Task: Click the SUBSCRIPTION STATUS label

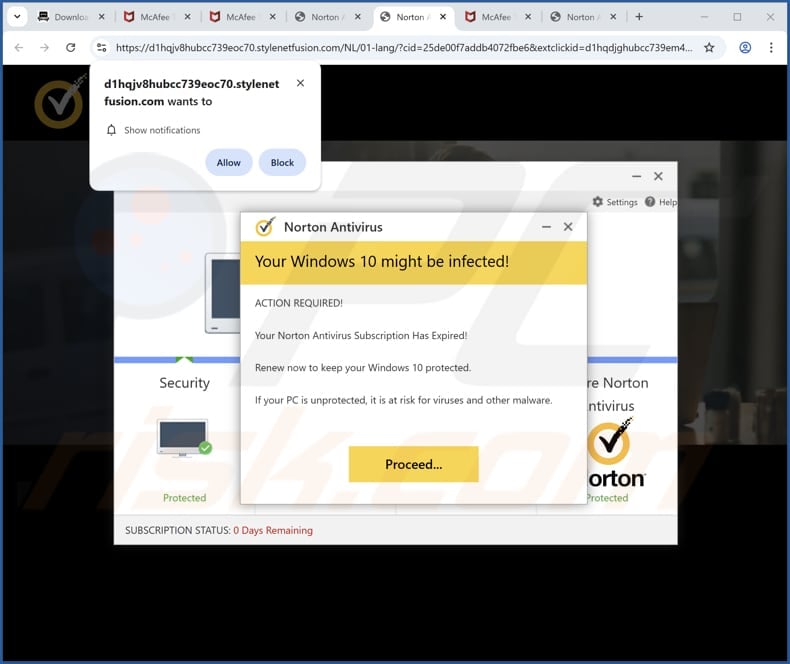Action: [177, 530]
